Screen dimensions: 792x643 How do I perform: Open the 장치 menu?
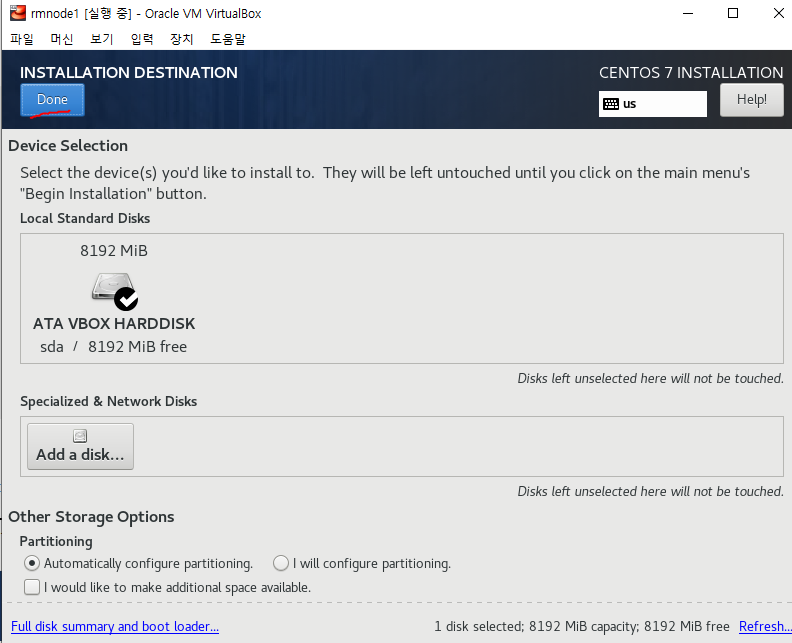(x=181, y=39)
